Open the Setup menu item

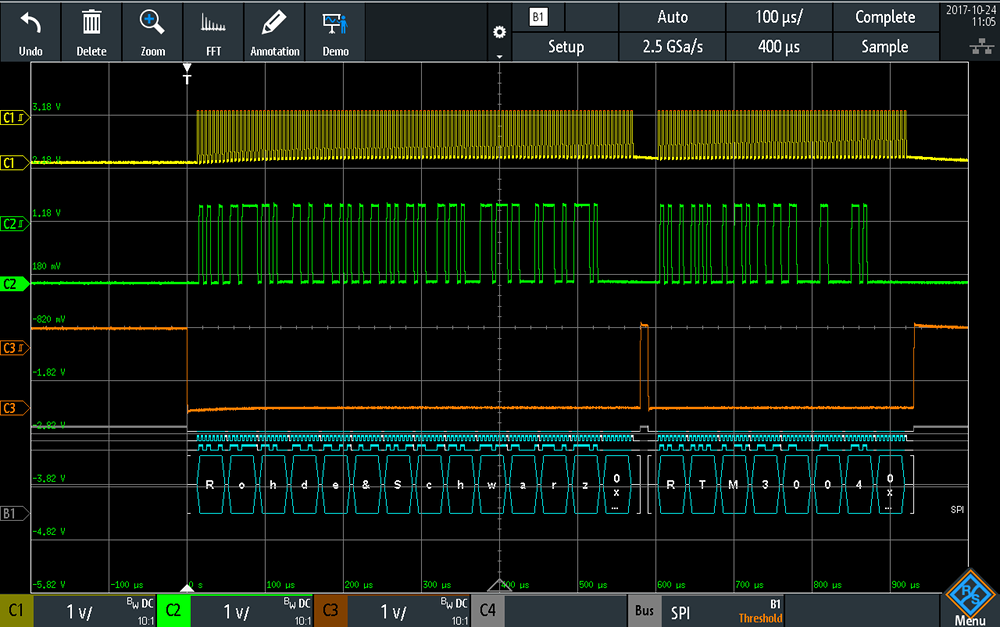566,47
